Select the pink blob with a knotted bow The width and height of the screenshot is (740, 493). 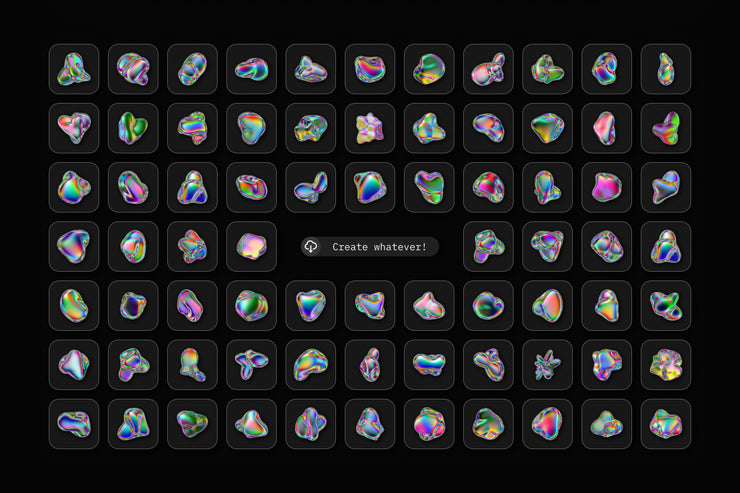coord(488,69)
